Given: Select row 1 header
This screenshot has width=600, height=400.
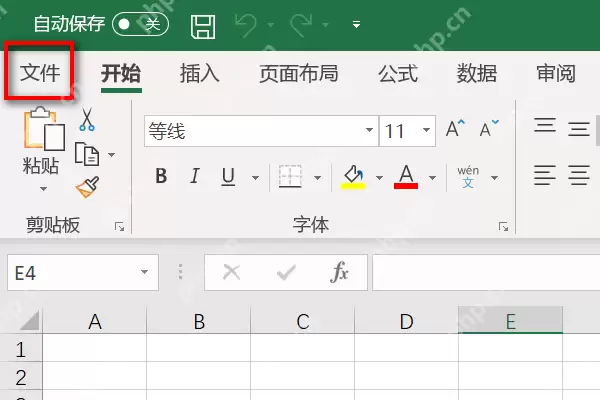Looking at the screenshot, I should [21, 348].
